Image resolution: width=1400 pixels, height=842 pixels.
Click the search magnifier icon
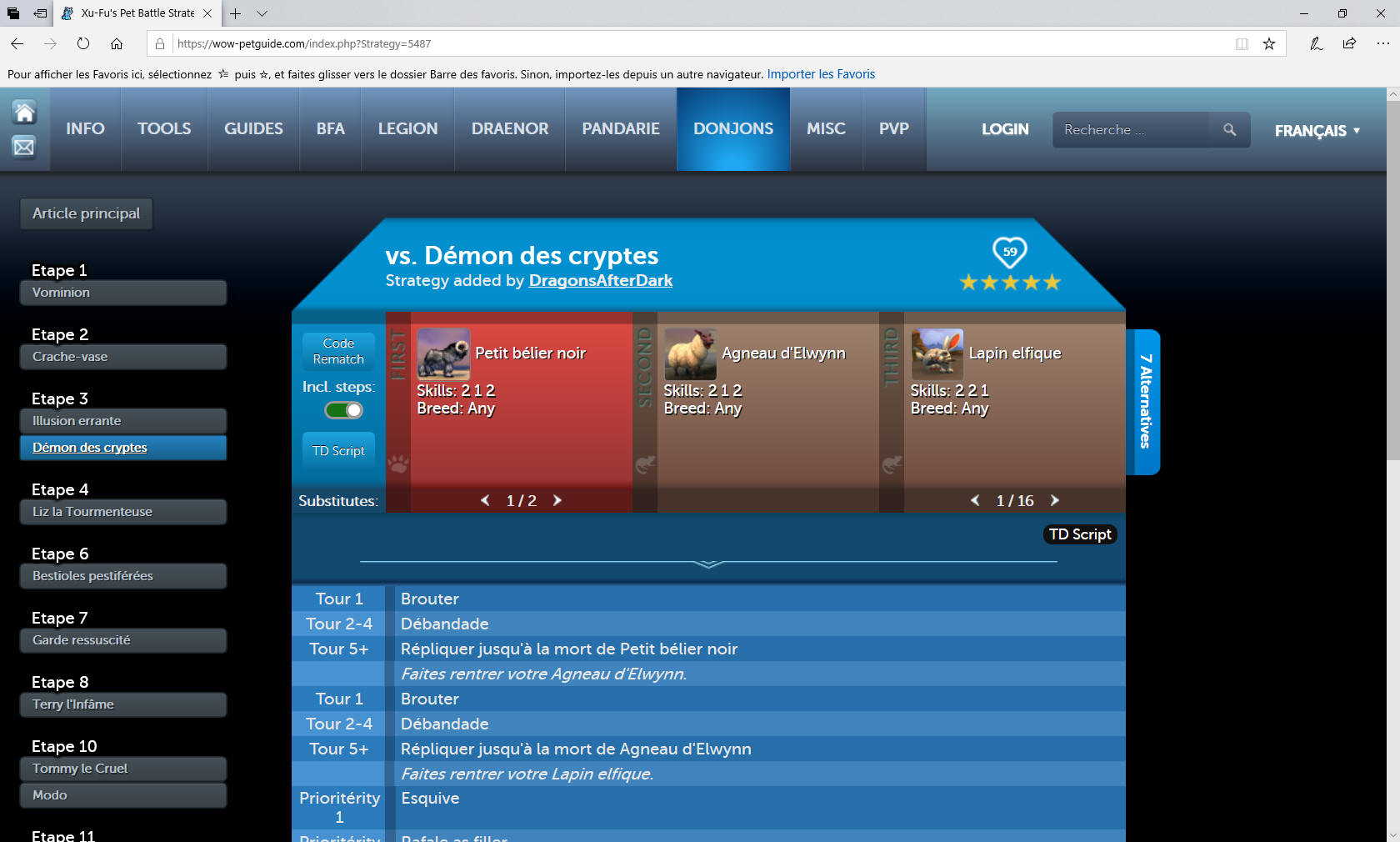point(1229,130)
